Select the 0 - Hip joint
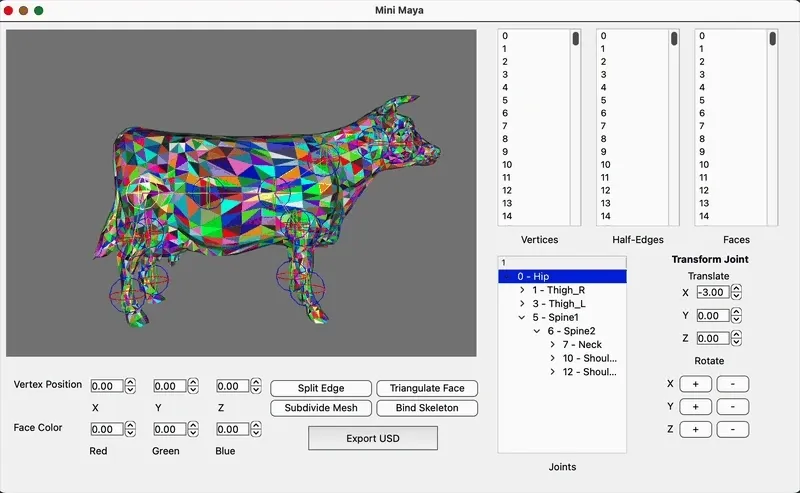800x493 pixels. click(x=533, y=276)
